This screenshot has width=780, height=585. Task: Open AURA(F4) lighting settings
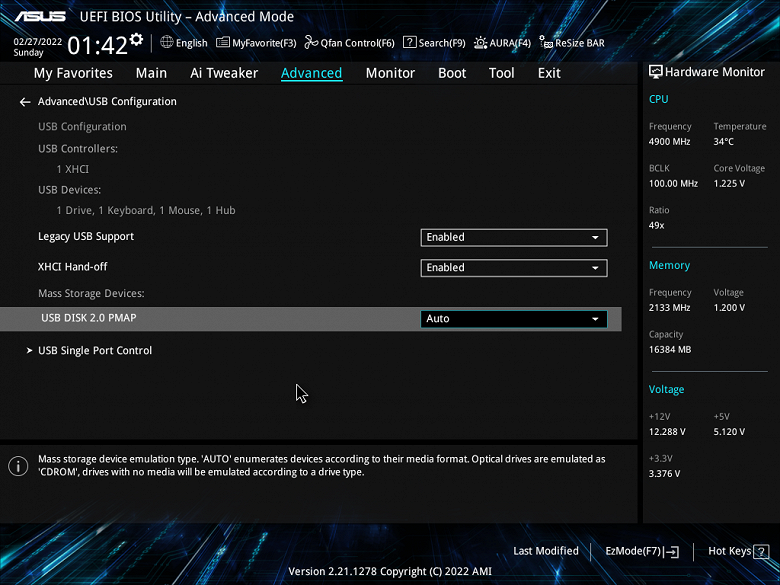502,43
